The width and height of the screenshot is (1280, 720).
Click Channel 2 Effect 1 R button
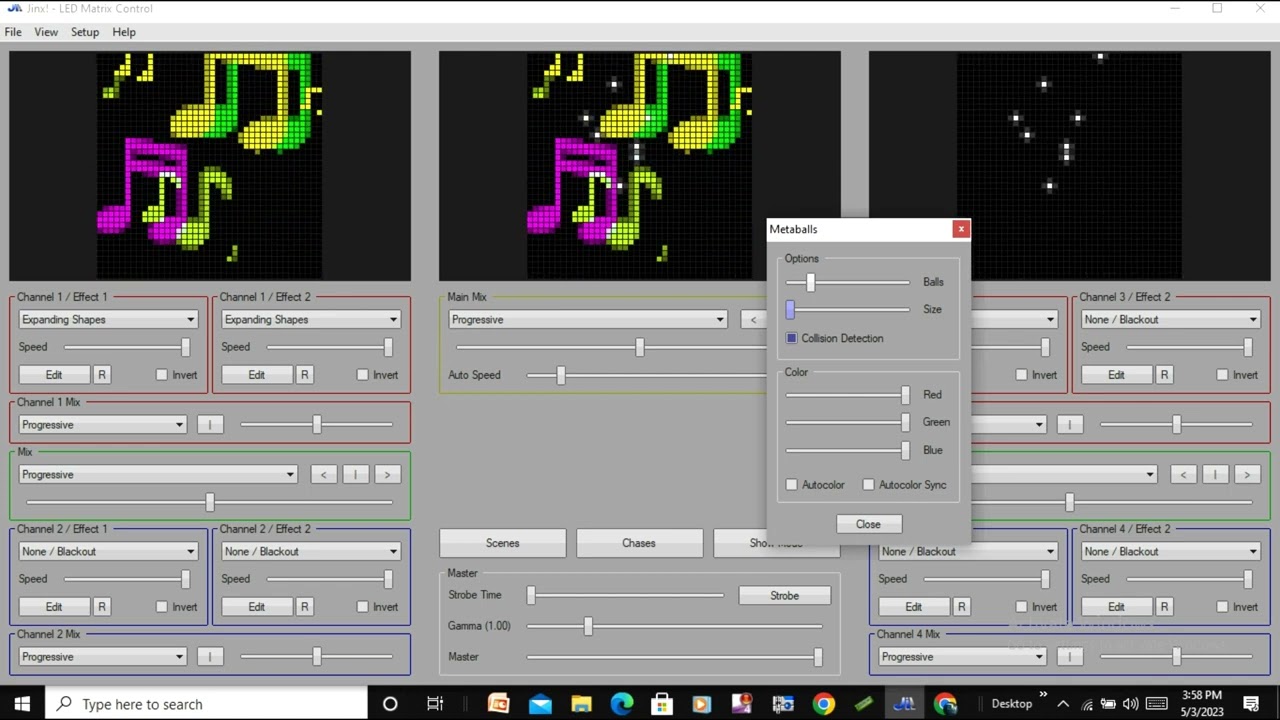coord(101,607)
